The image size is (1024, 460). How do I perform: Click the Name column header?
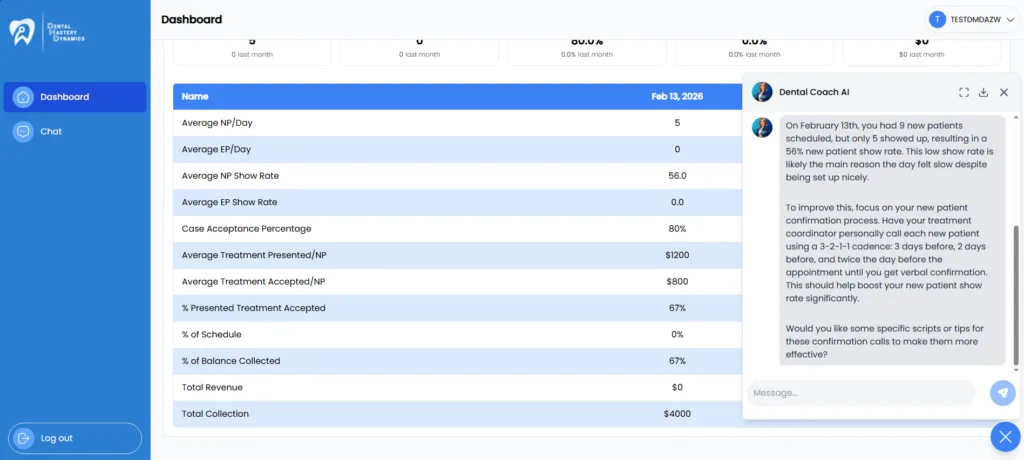coord(195,97)
